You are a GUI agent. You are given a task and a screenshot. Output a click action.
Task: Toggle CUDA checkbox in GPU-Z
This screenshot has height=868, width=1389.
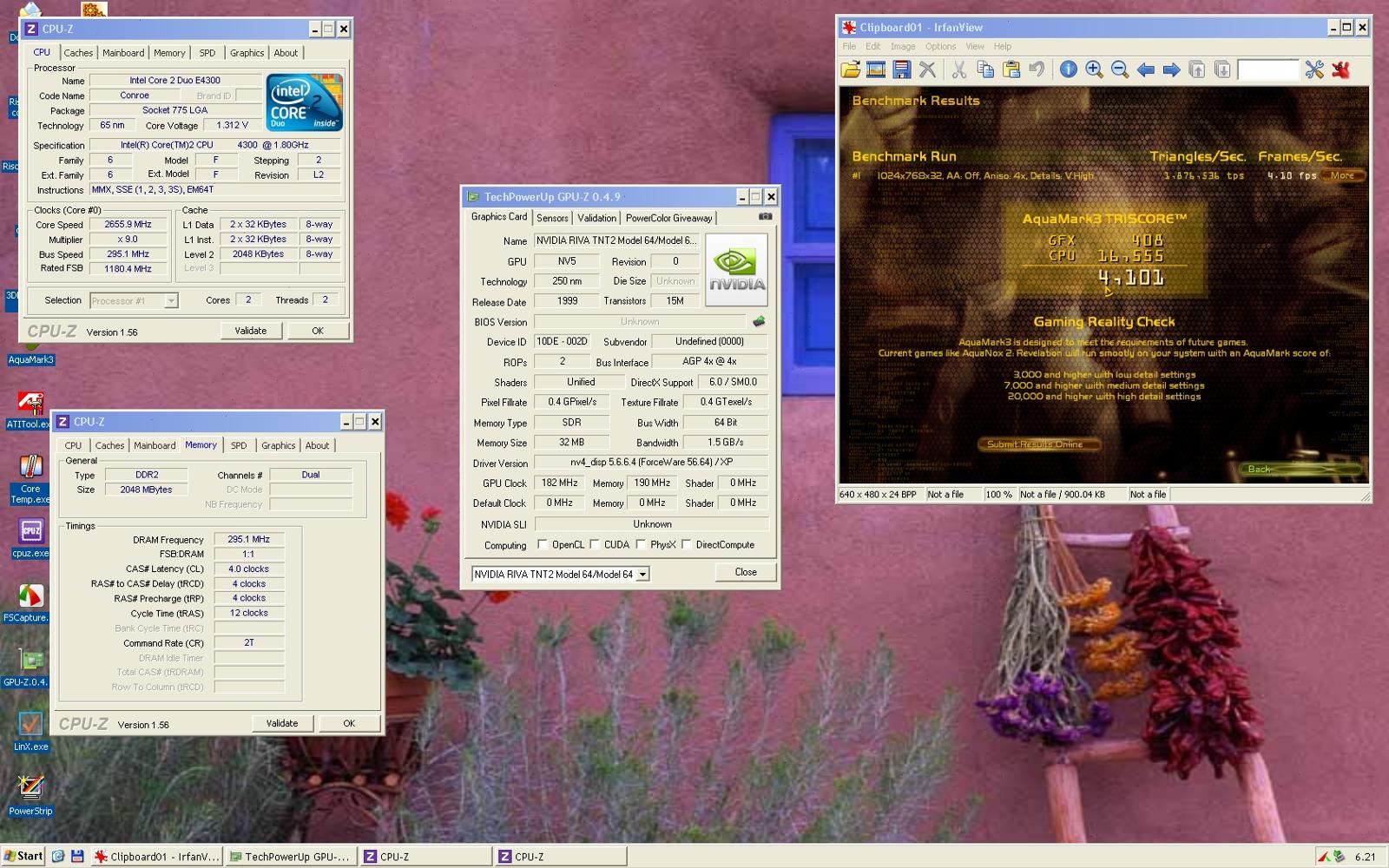pos(595,544)
